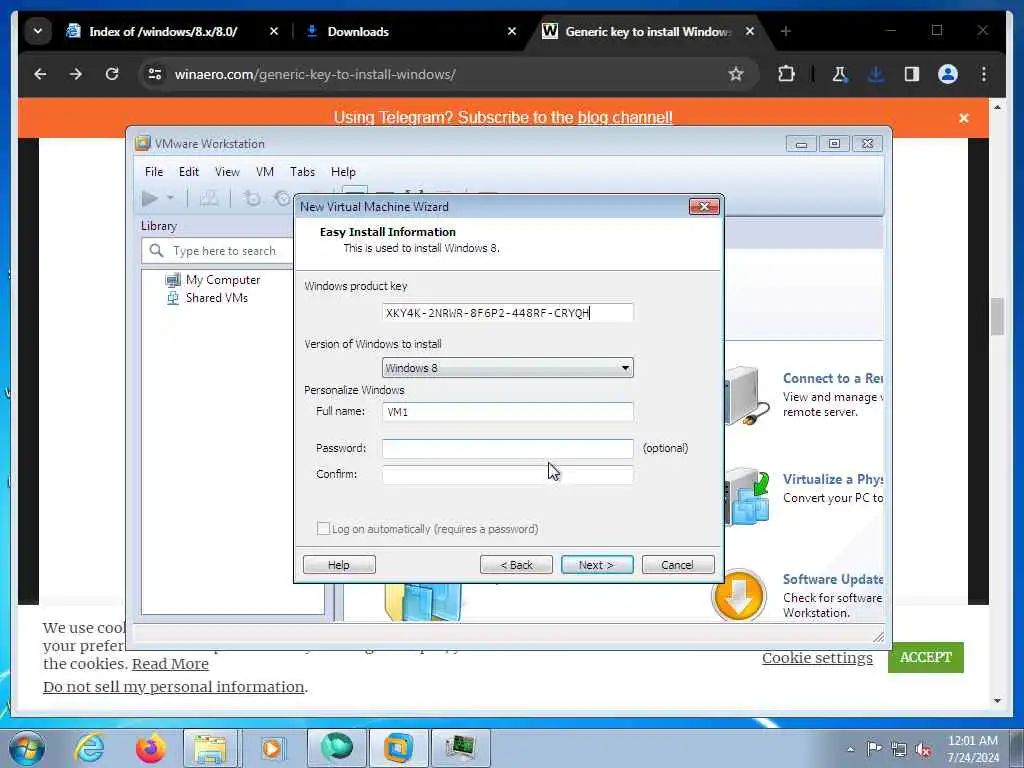Toggle the Chrome side panel icon

(x=912, y=74)
